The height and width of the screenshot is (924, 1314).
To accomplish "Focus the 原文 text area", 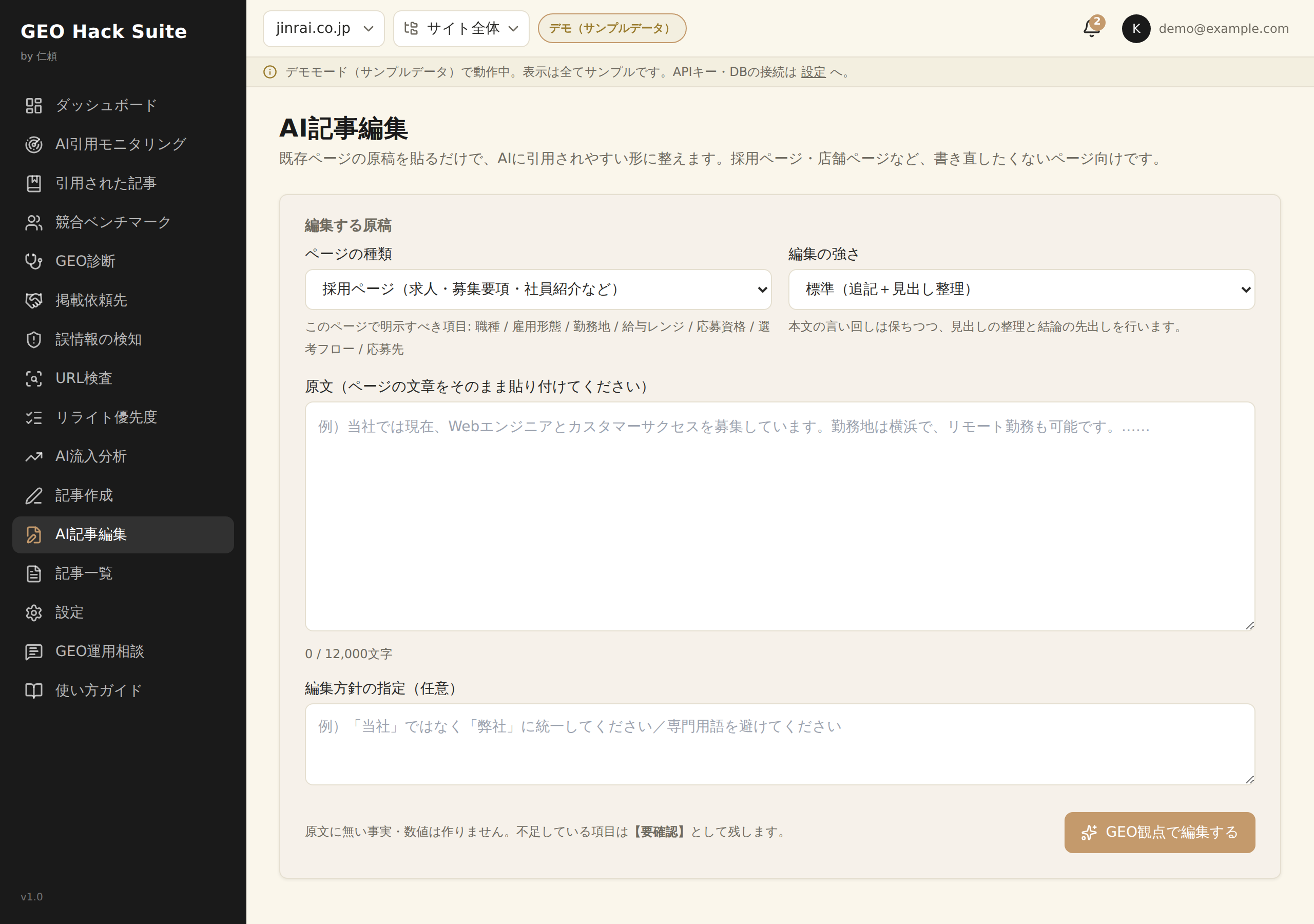I will tap(780, 516).
